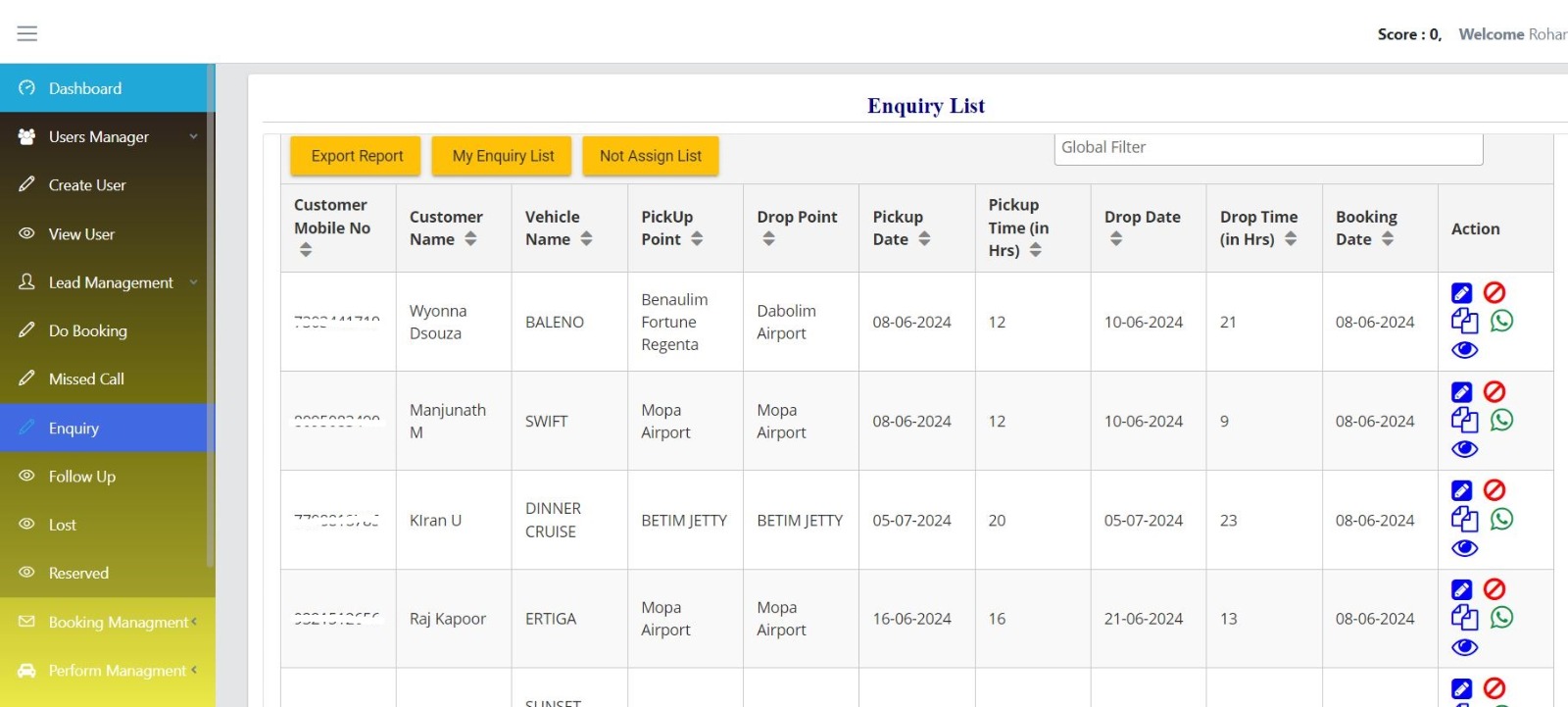Sort table by Pickup Date column
Viewport: 1568px width, 707px height.
[924, 239]
